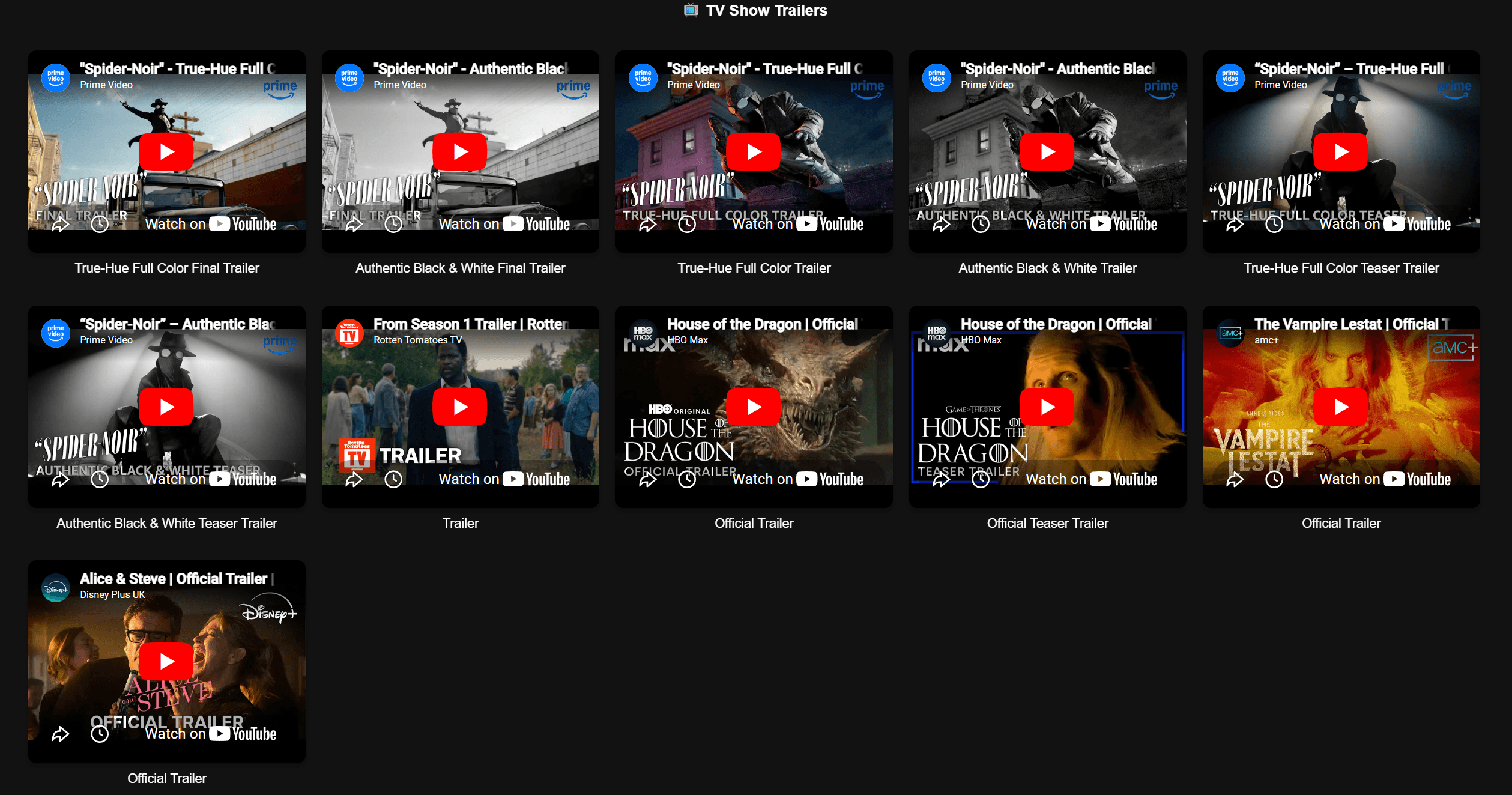This screenshot has width=1512, height=795.
Task: Play the Authentic Black & White Teaser Trailer video
Action: click(166, 407)
